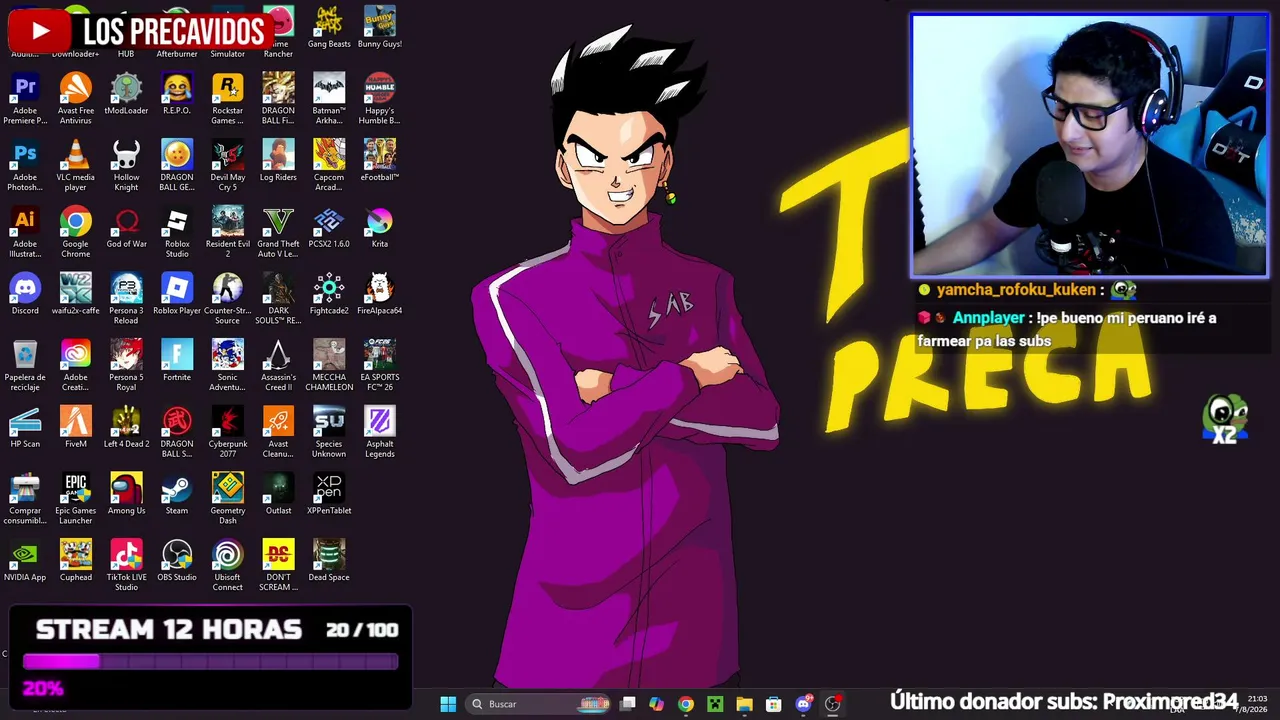Click the Buscar search box in taskbar
This screenshot has height=720, width=1280.
[540, 704]
